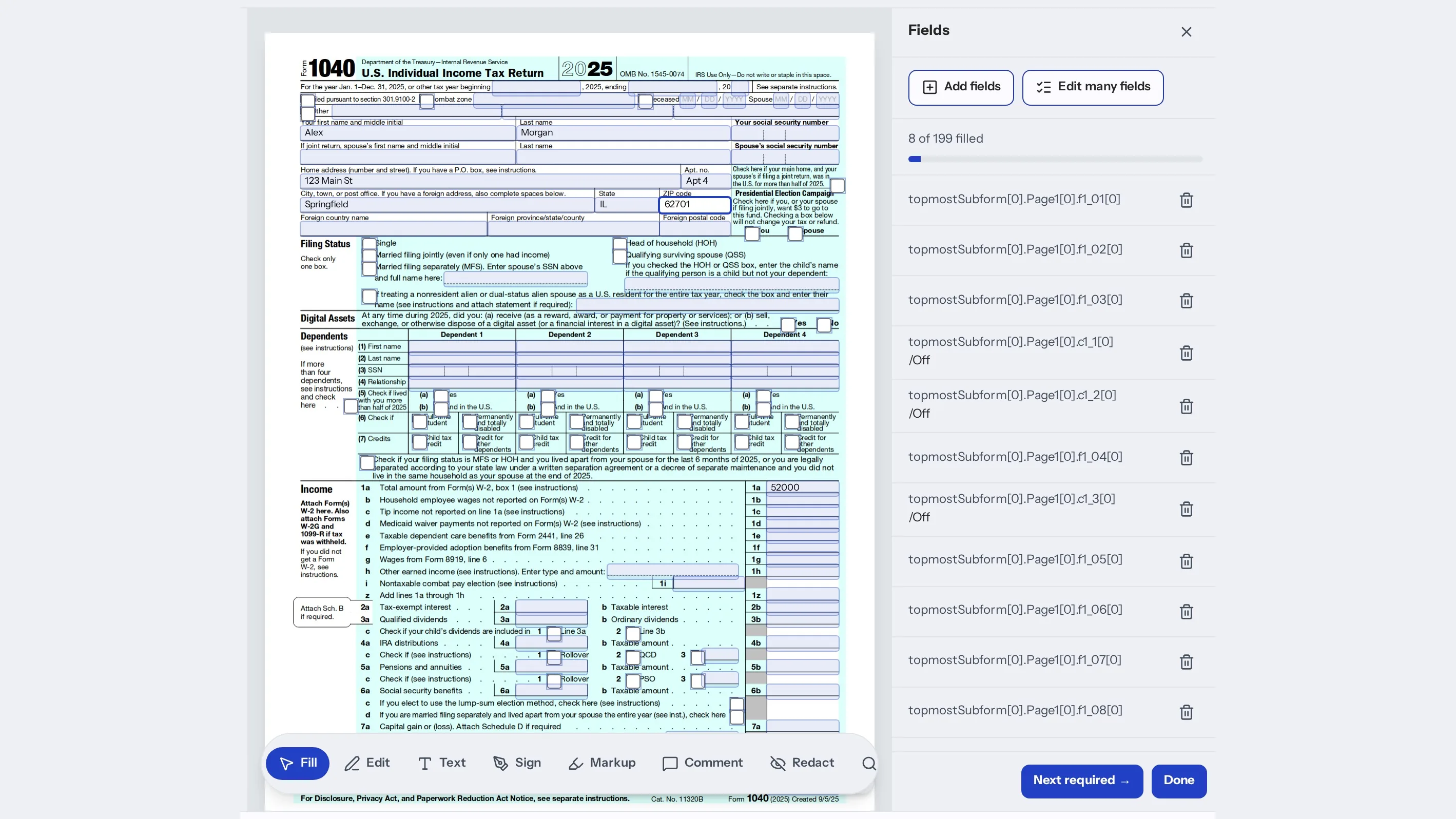Choose the Redact tool
The image size is (1456, 819).
tap(802, 763)
